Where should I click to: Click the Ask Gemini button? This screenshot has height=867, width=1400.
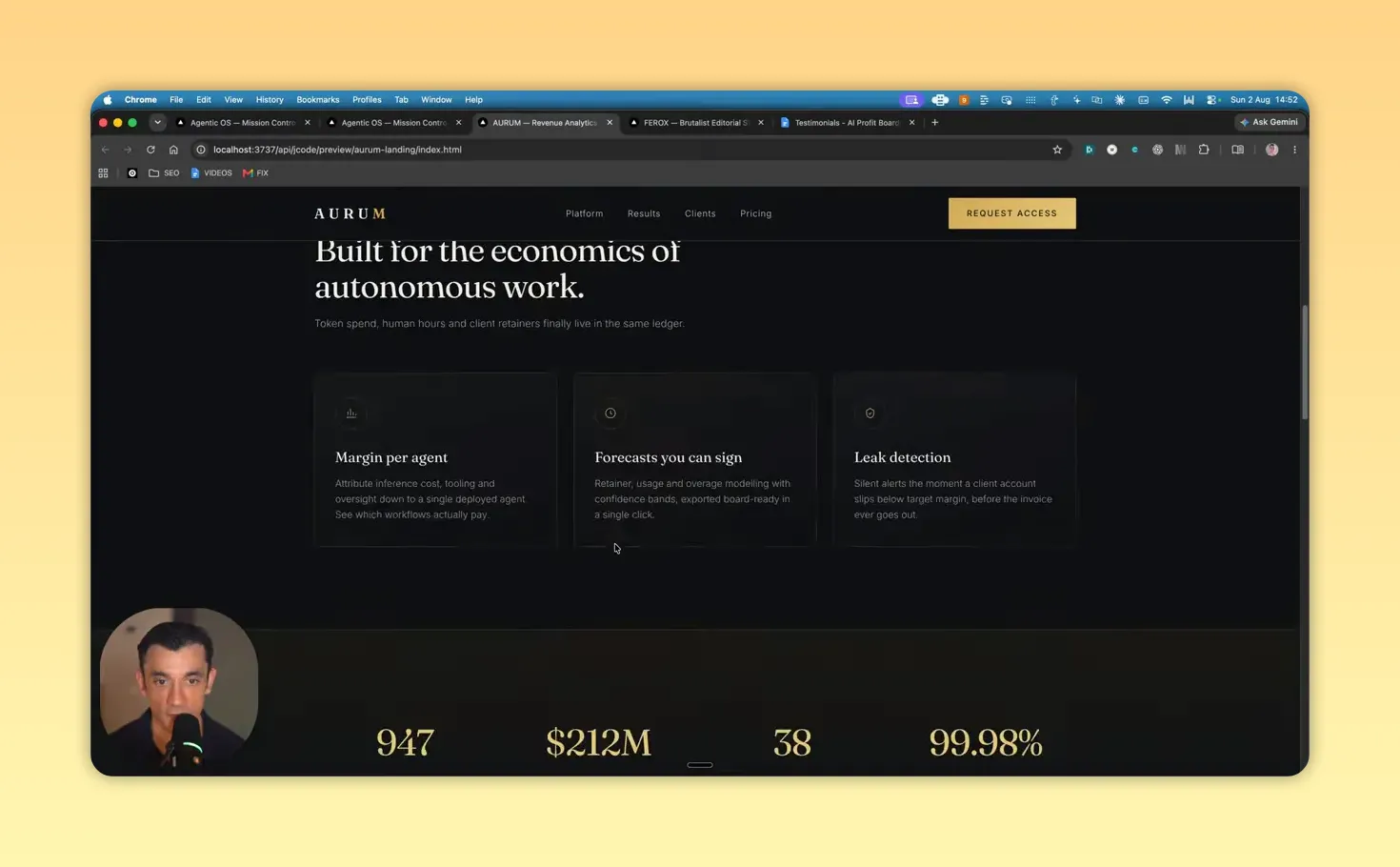[1270, 122]
